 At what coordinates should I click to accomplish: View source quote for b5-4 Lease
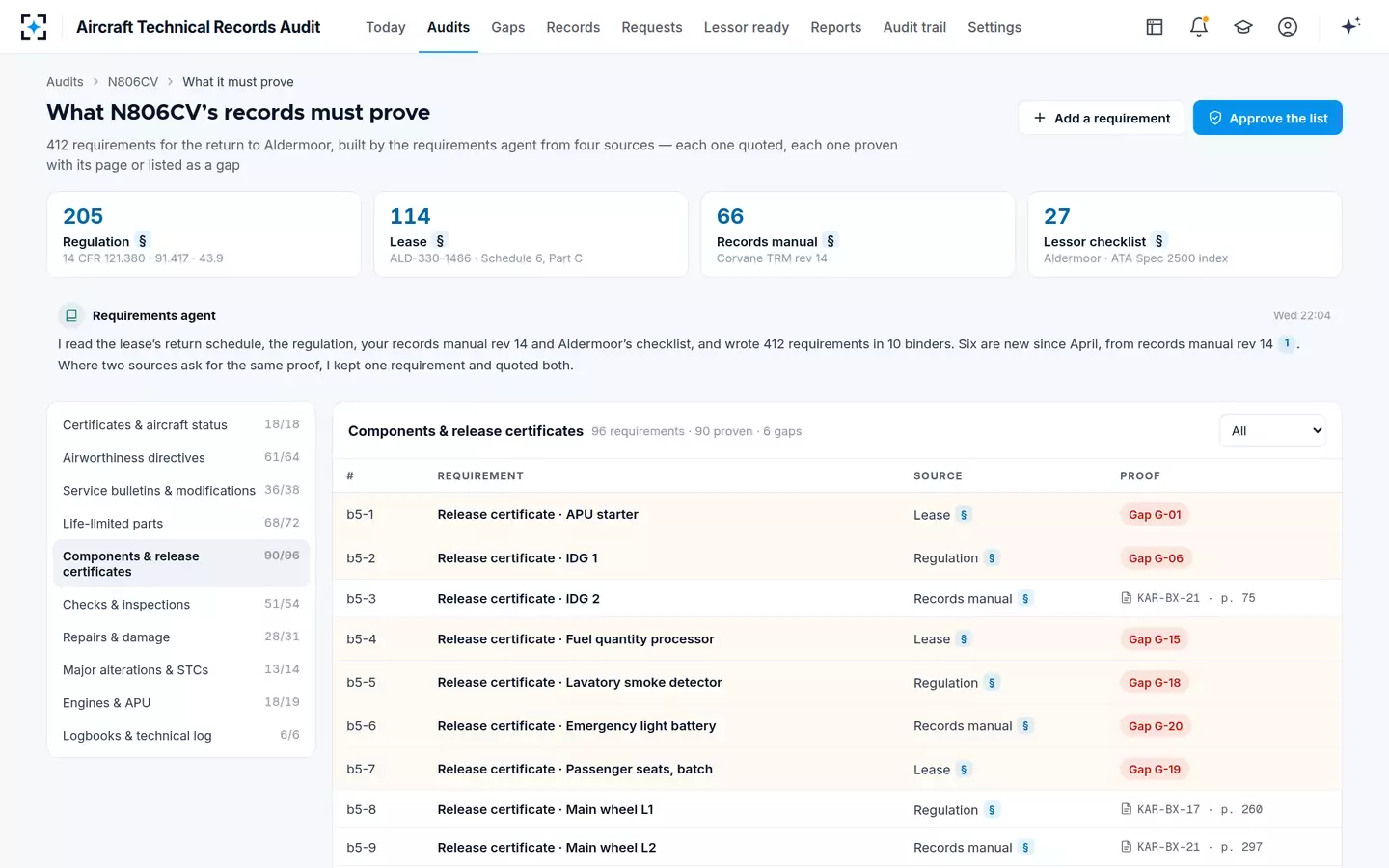coord(964,639)
